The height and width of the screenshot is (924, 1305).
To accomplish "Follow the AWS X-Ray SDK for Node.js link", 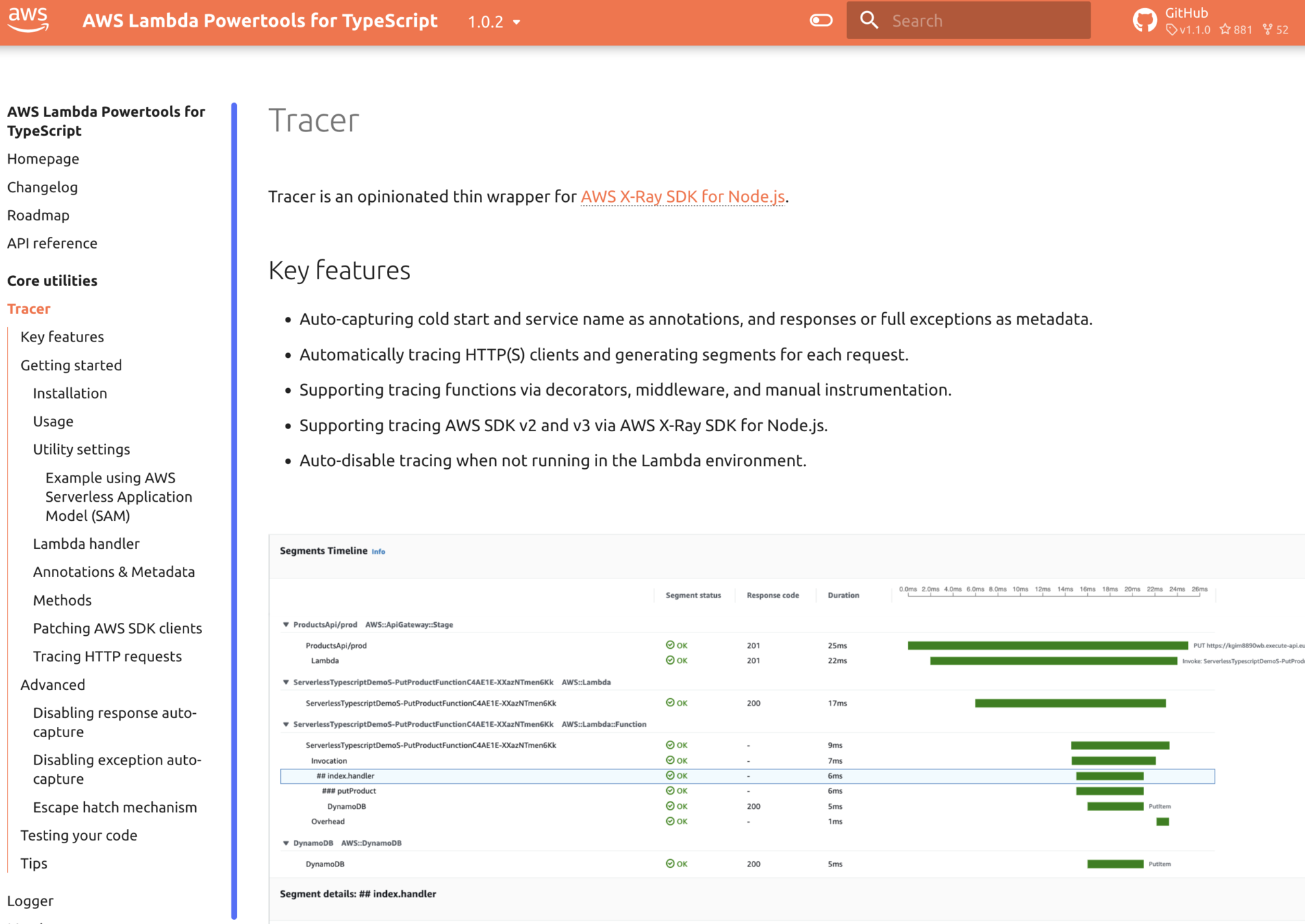I will coord(683,196).
